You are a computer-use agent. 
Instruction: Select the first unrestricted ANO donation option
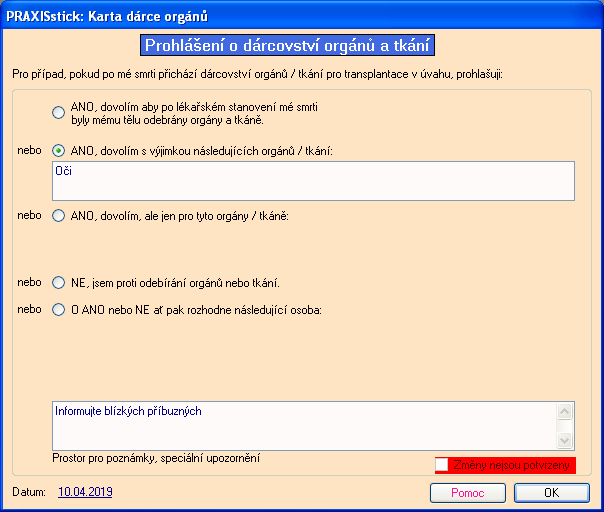59,112
